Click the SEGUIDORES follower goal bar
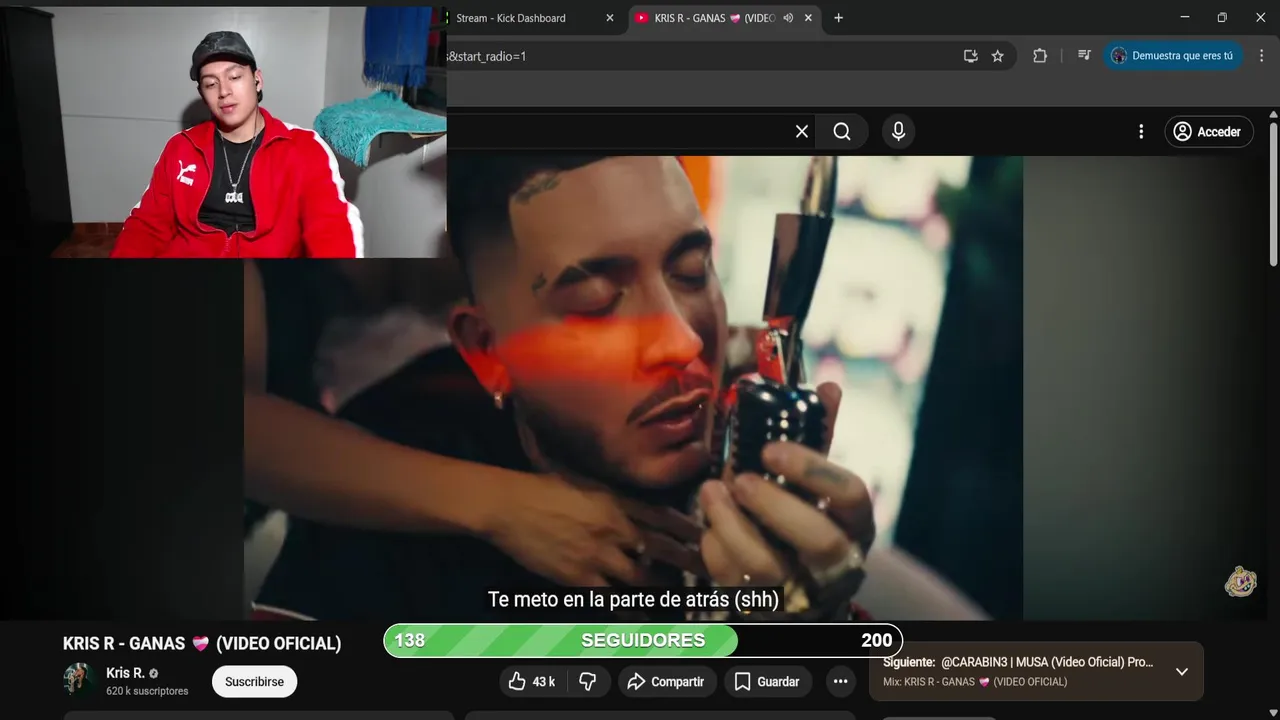Image resolution: width=1280 pixels, height=720 pixels. 643,640
